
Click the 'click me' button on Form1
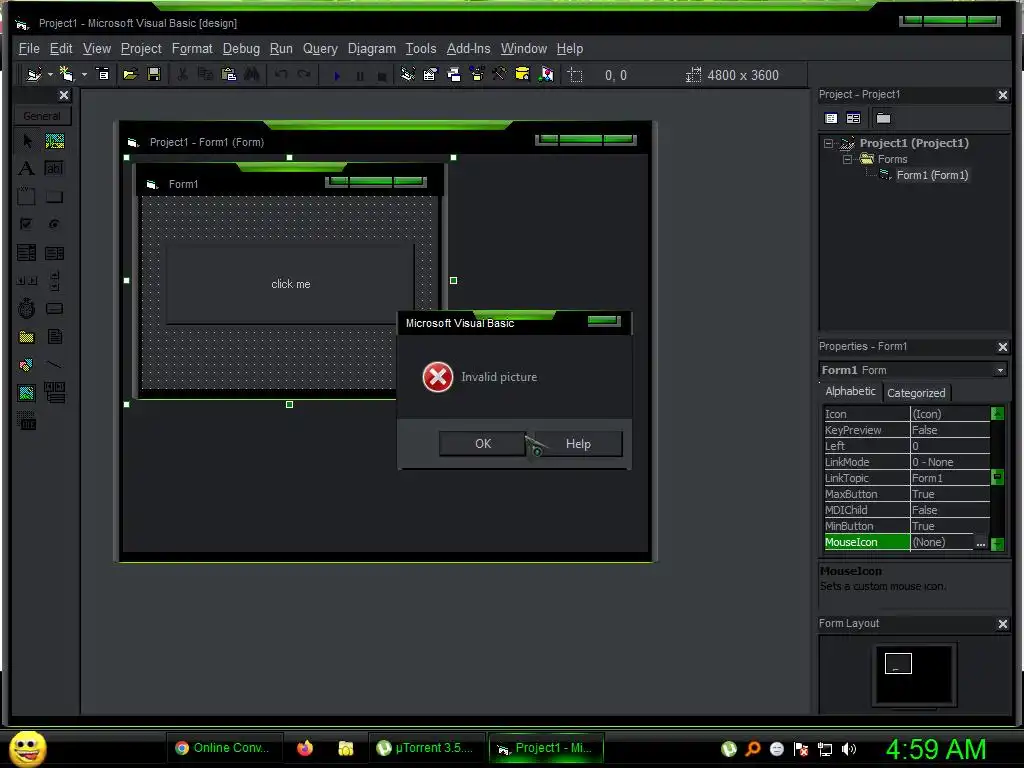point(291,284)
